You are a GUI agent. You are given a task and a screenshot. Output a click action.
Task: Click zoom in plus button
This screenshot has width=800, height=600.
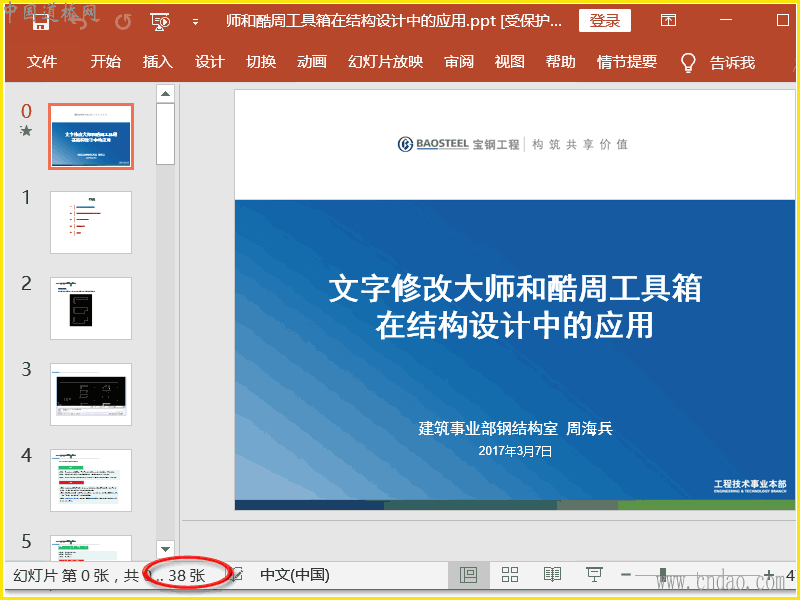pyautogui.click(x=769, y=574)
